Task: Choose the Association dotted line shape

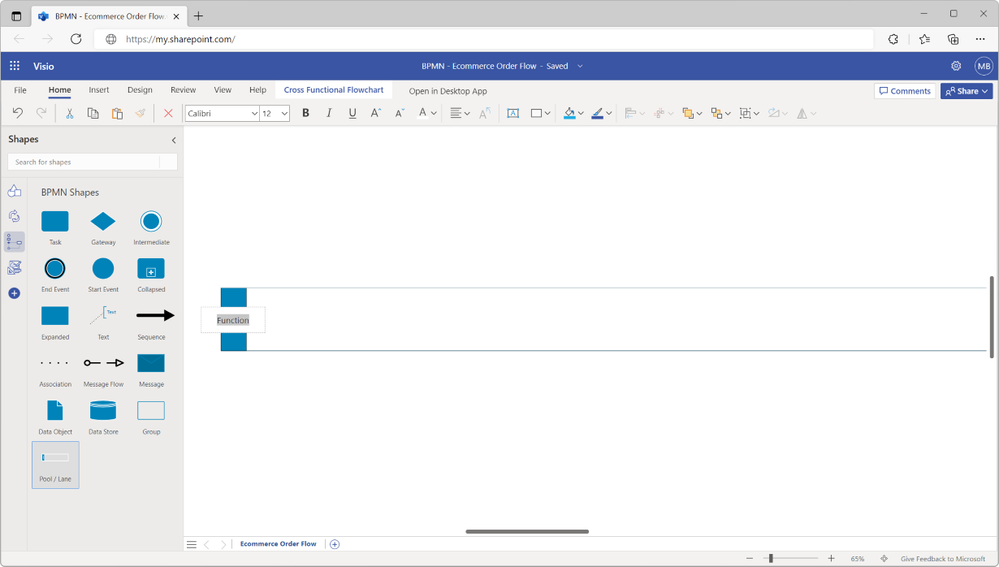Action: (55, 370)
